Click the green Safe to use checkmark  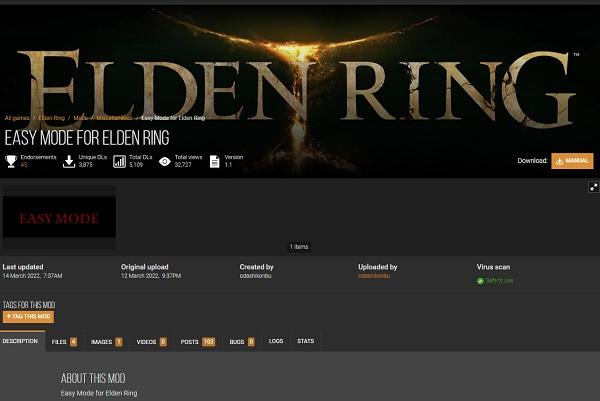coord(480,280)
